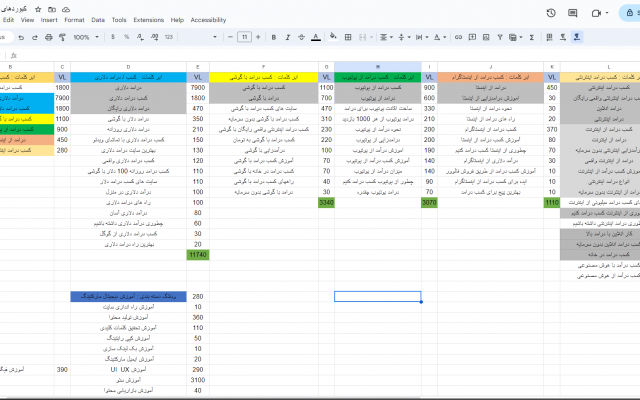Open text wrapping dropdown
The image size is (640, 400).
422,37
